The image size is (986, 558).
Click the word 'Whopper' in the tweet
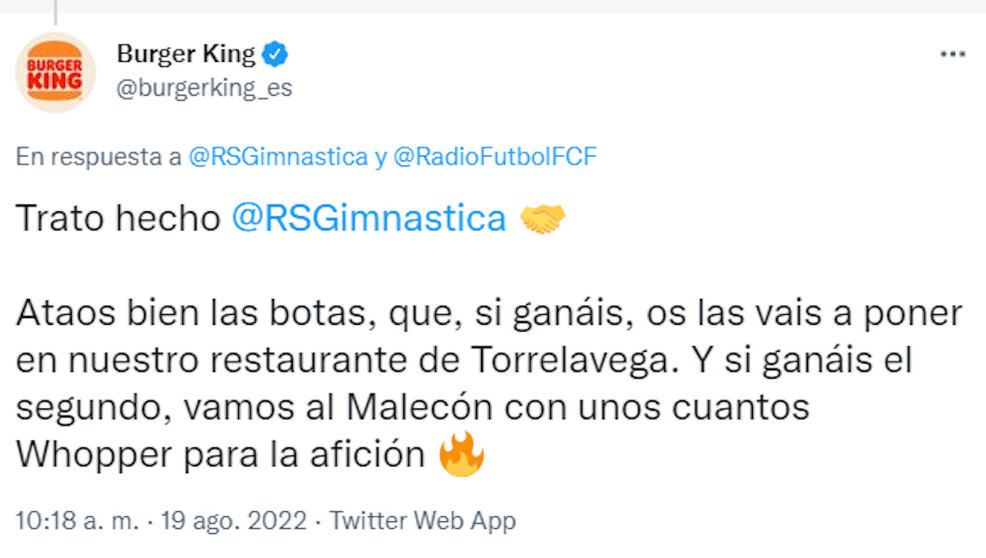click(97, 456)
